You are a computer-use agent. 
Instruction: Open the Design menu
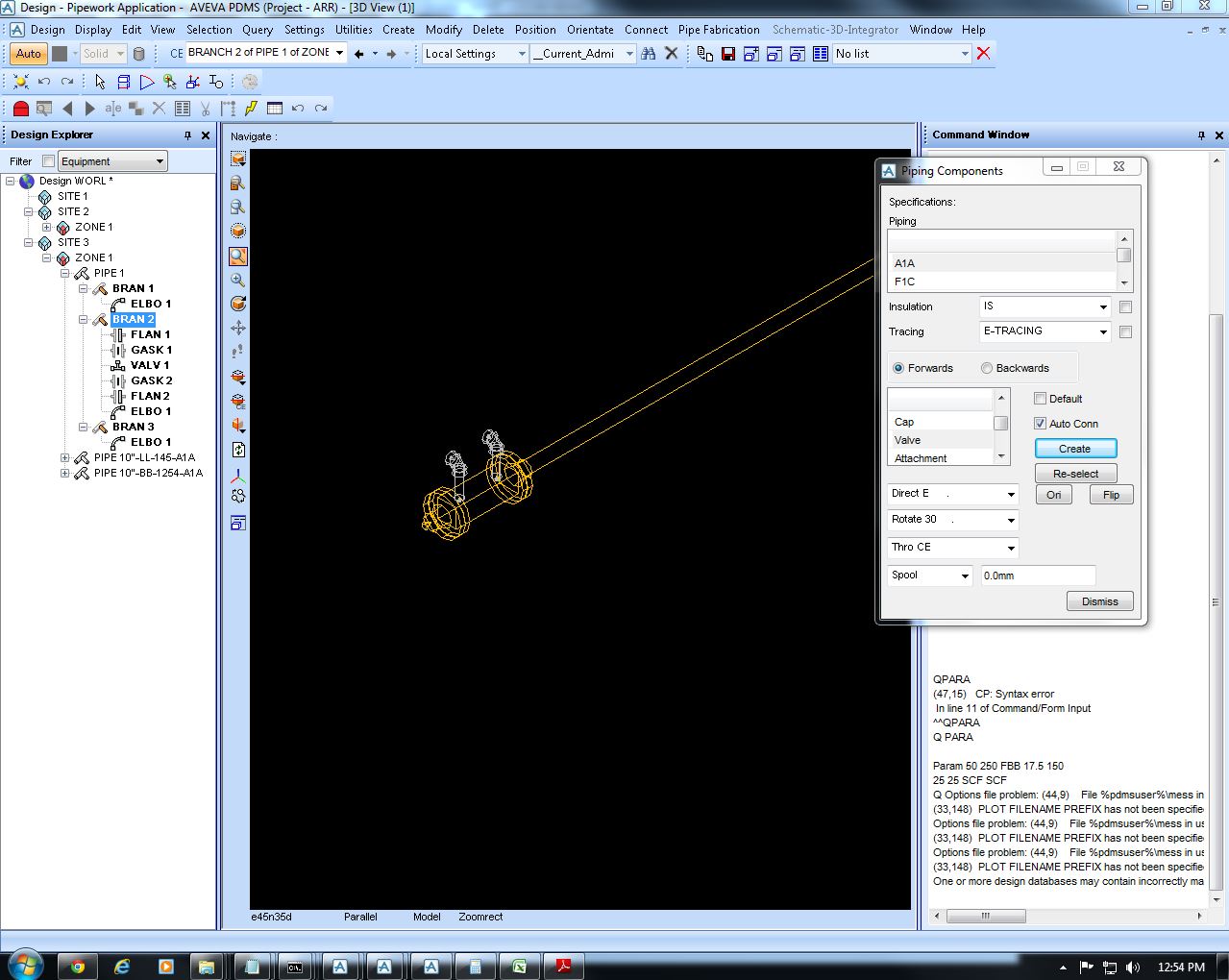tap(47, 30)
